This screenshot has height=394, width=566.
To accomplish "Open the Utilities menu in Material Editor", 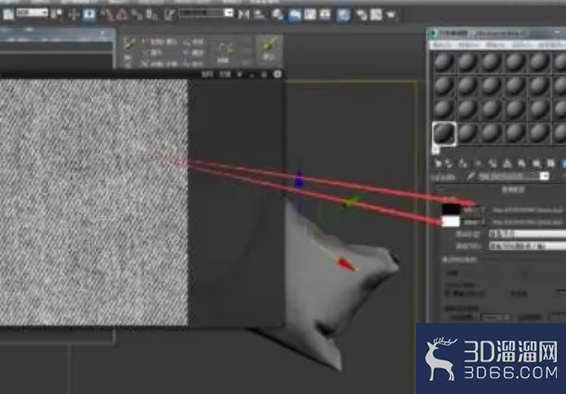I will [549, 45].
